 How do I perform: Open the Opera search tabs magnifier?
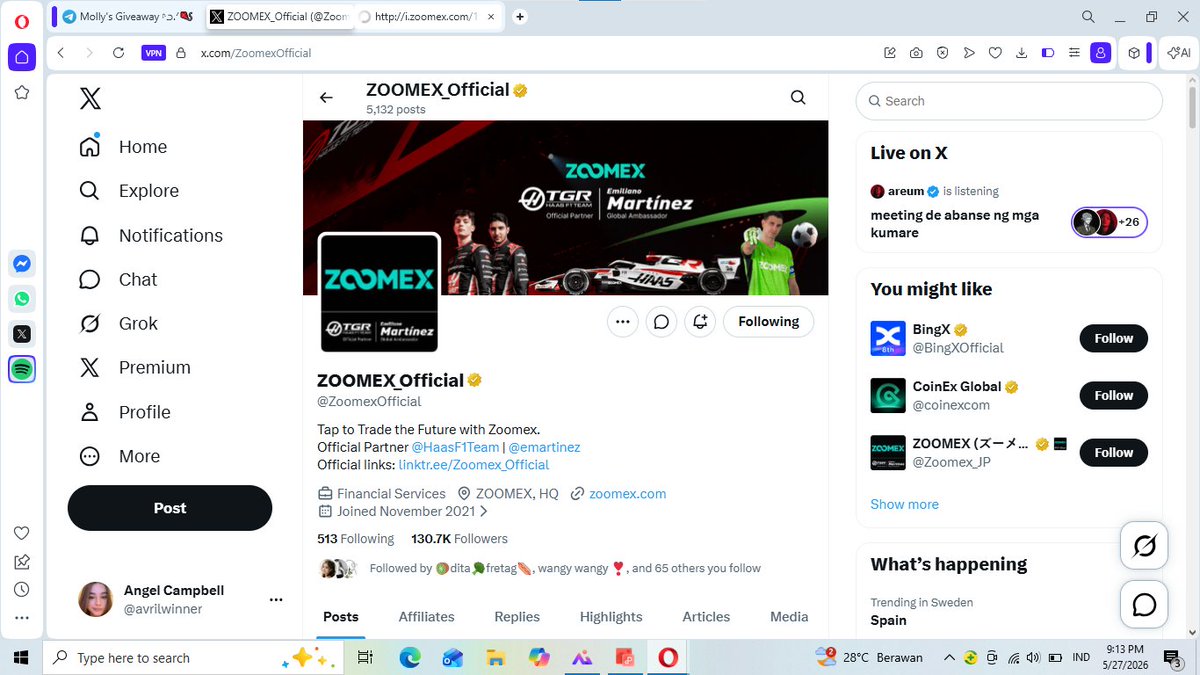click(1088, 16)
